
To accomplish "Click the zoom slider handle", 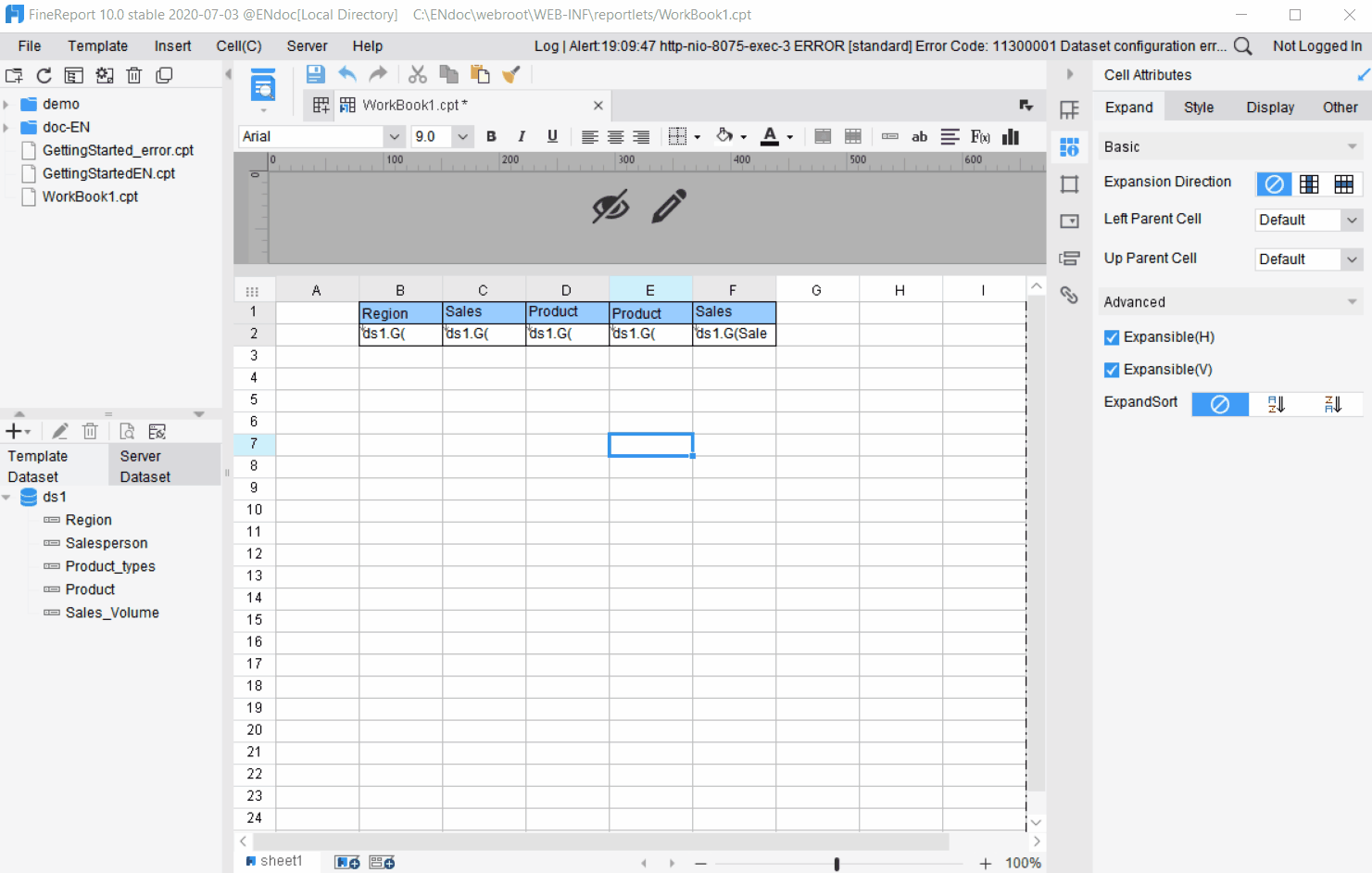I will pos(837,864).
